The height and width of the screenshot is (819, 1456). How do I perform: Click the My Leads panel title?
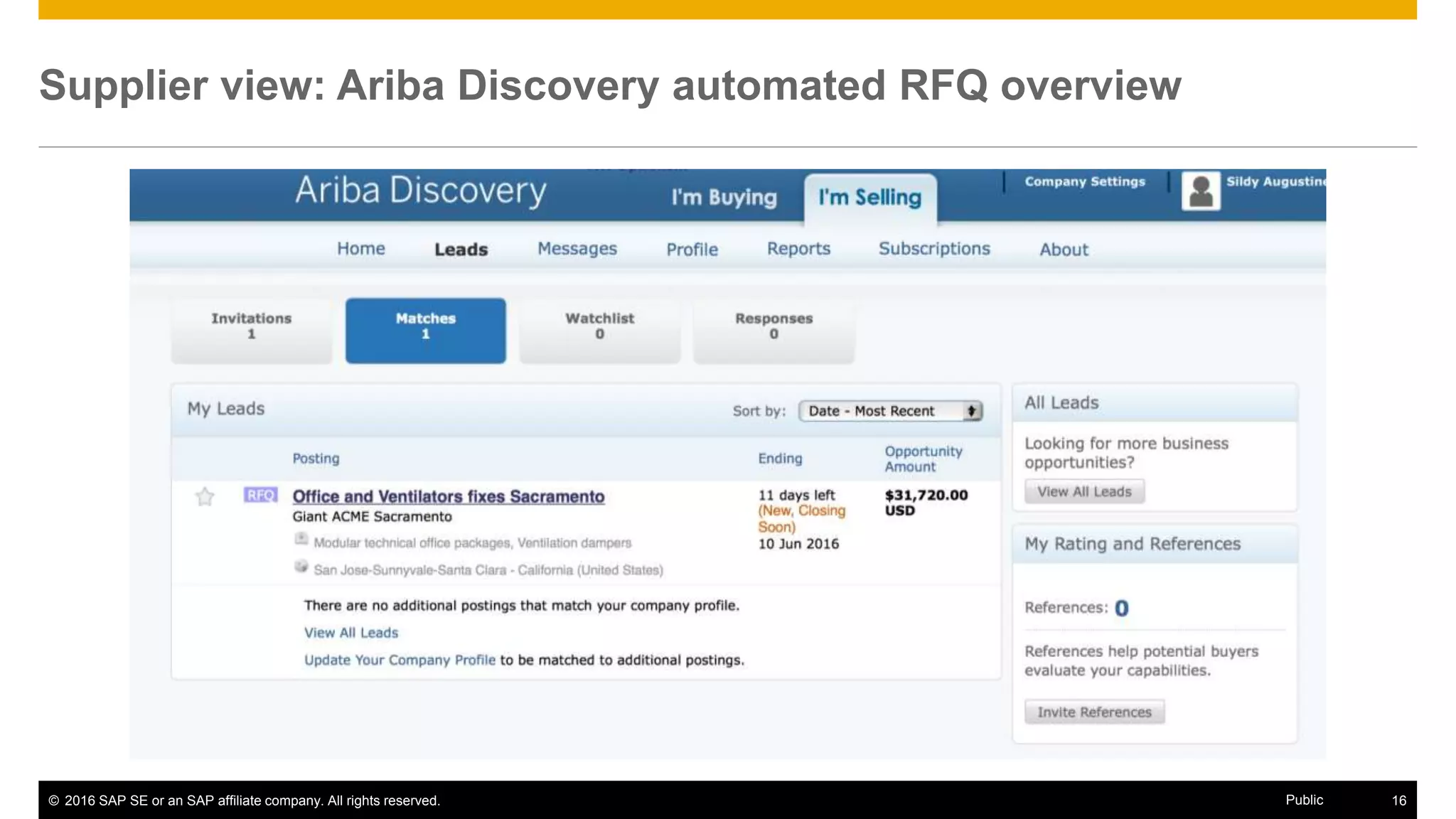[226, 409]
